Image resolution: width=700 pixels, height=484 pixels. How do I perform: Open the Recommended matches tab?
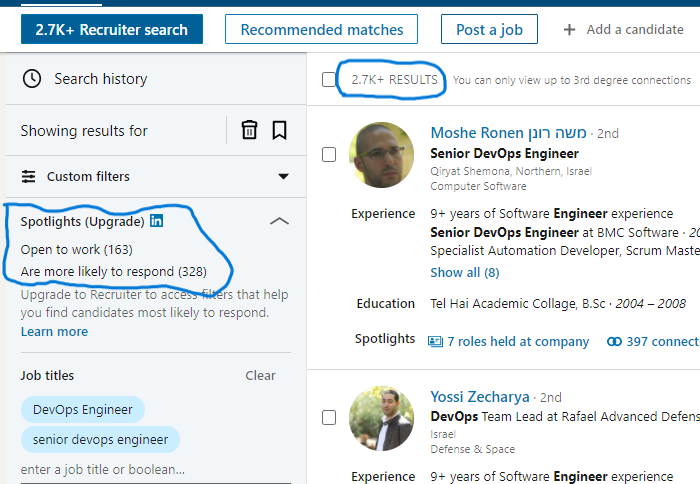(x=322, y=30)
